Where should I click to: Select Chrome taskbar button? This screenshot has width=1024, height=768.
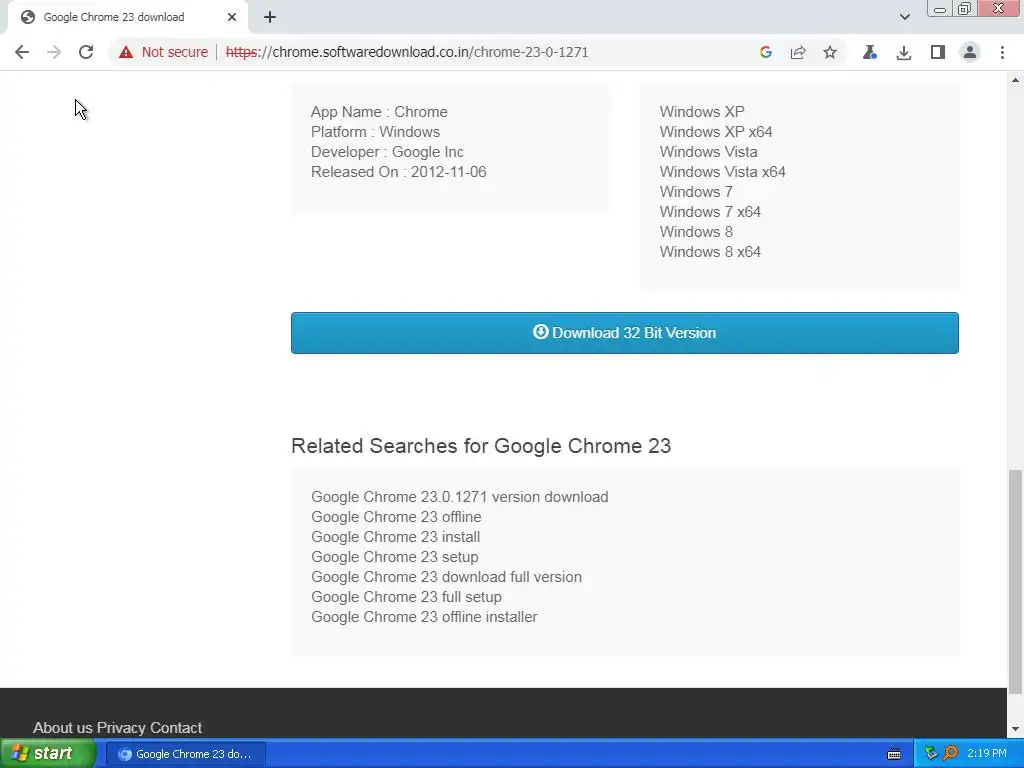(185, 754)
